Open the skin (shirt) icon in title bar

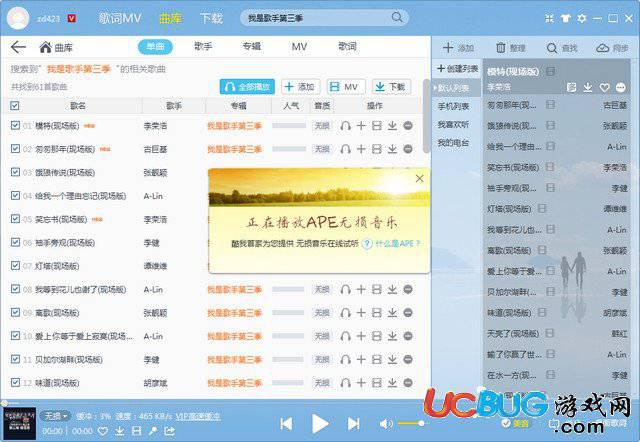pyautogui.click(x=565, y=18)
